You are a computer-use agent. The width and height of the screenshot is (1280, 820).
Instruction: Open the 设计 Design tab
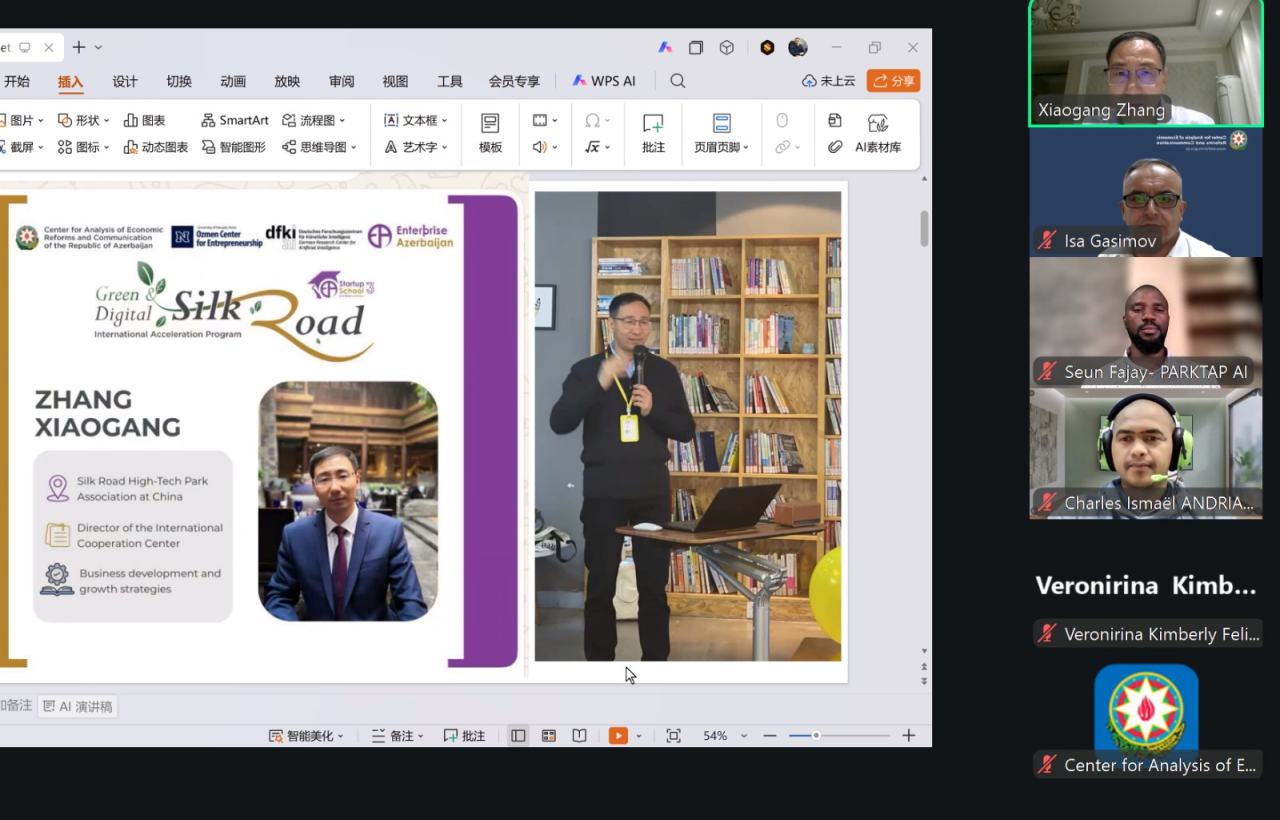pos(125,81)
